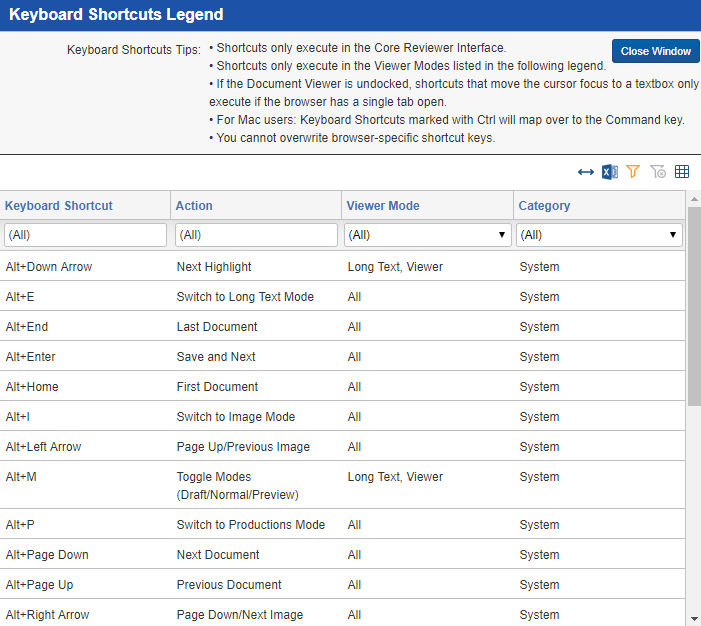Open the Category filter dropdown

pyautogui.click(x=599, y=235)
